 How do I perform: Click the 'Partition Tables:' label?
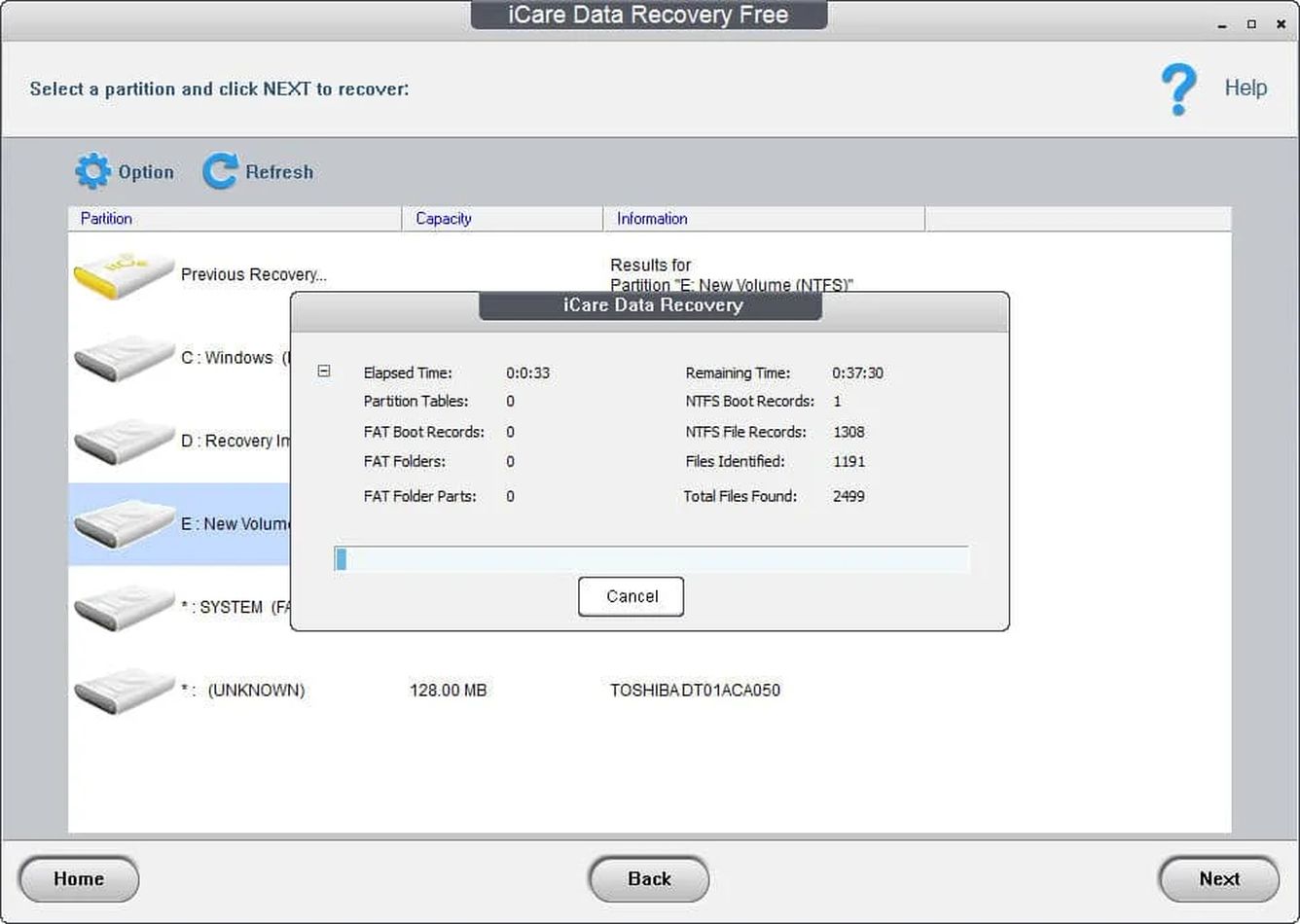point(415,401)
